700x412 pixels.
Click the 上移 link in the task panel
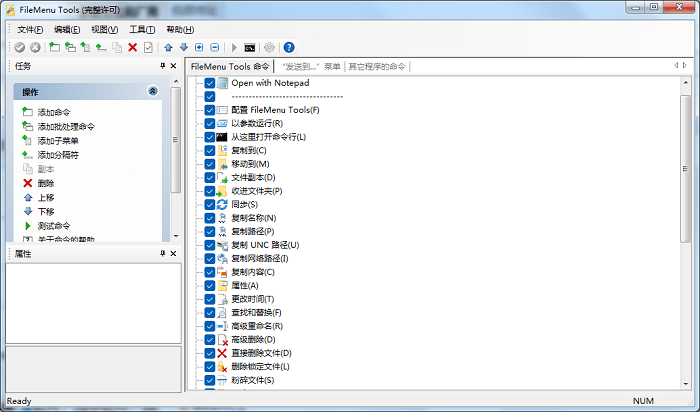click(x=46, y=197)
